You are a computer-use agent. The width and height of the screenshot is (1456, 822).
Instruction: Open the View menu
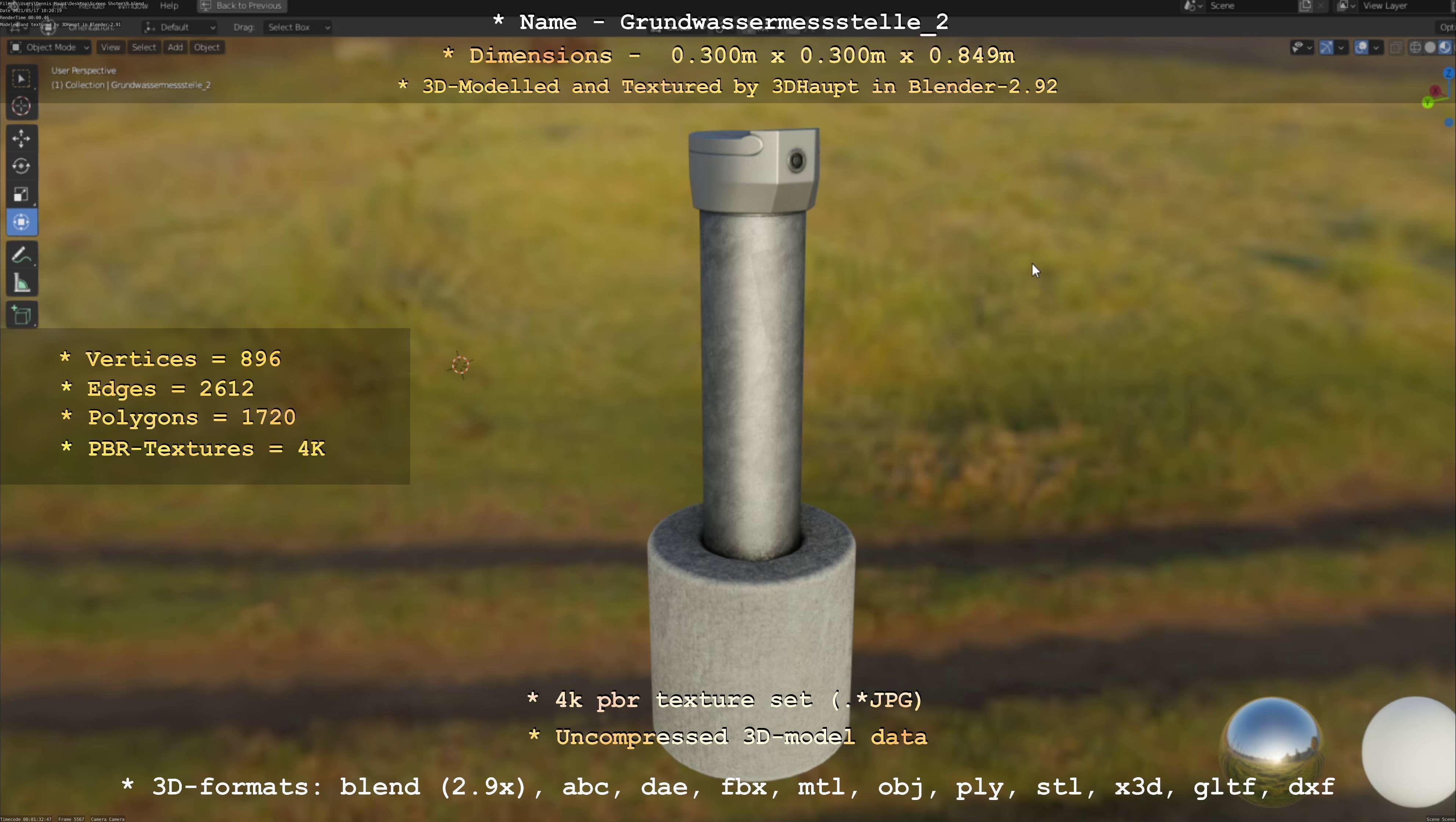[110, 47]
